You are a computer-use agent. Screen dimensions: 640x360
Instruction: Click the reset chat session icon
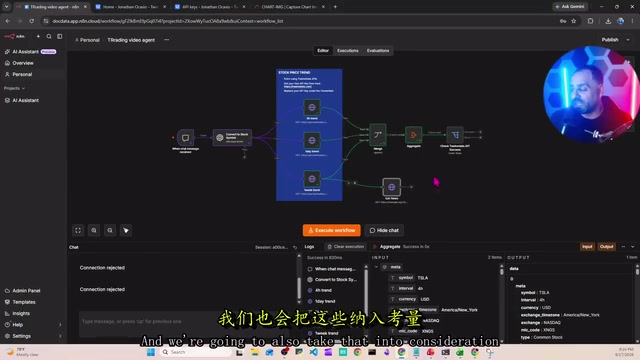tap(295, 247)
